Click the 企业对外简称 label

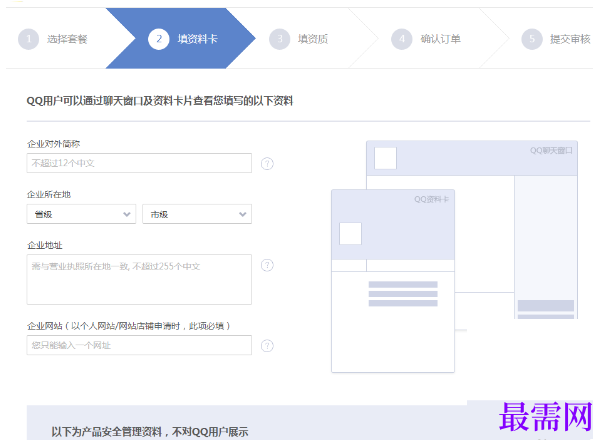(53, 144)
